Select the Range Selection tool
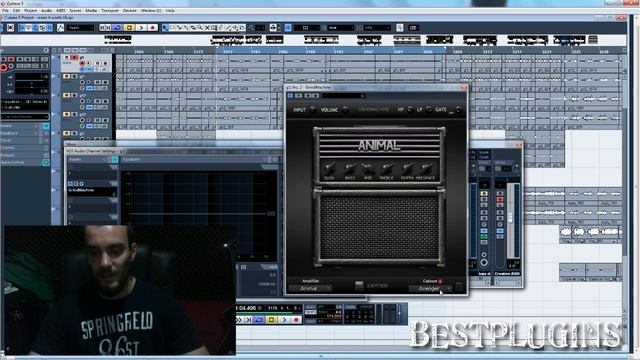 pos(172,28)
